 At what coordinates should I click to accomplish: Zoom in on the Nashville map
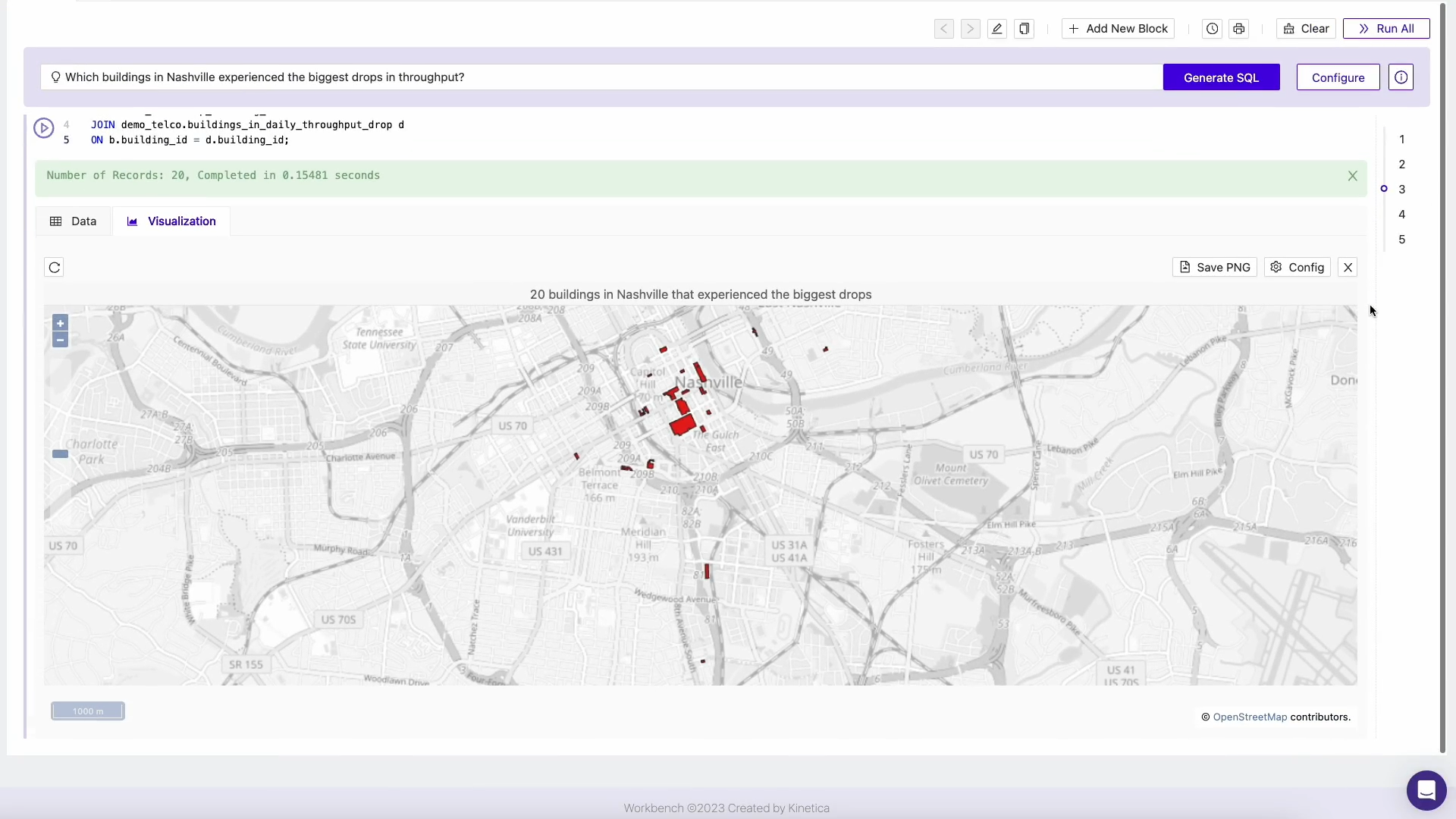click(x=60, y=322)
